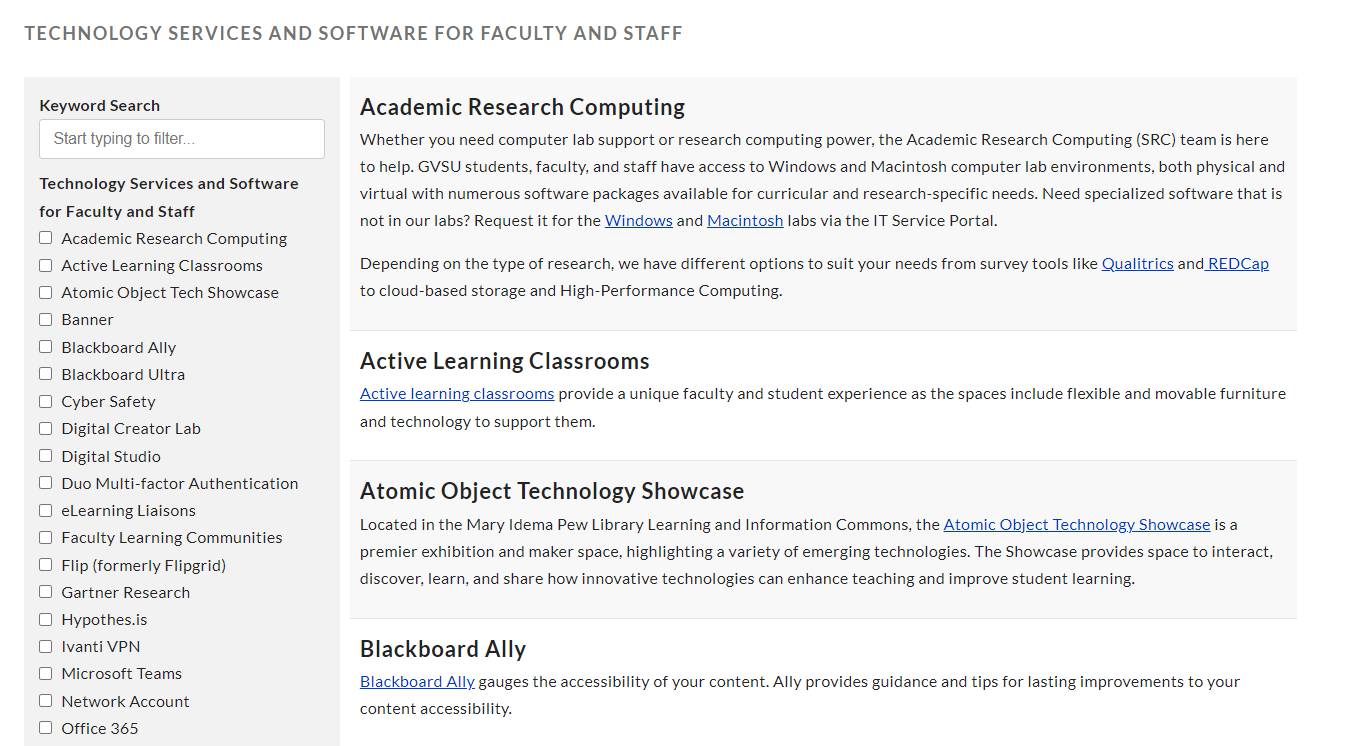
Task: Enable Duo Multi-factor Authentication filter
Action: coord(45,482)
